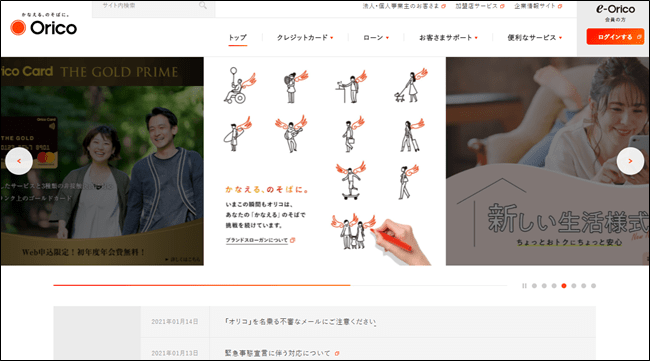Open 緊急事態宣言に伴う対応について notice
650x361 pixels.
282,353
